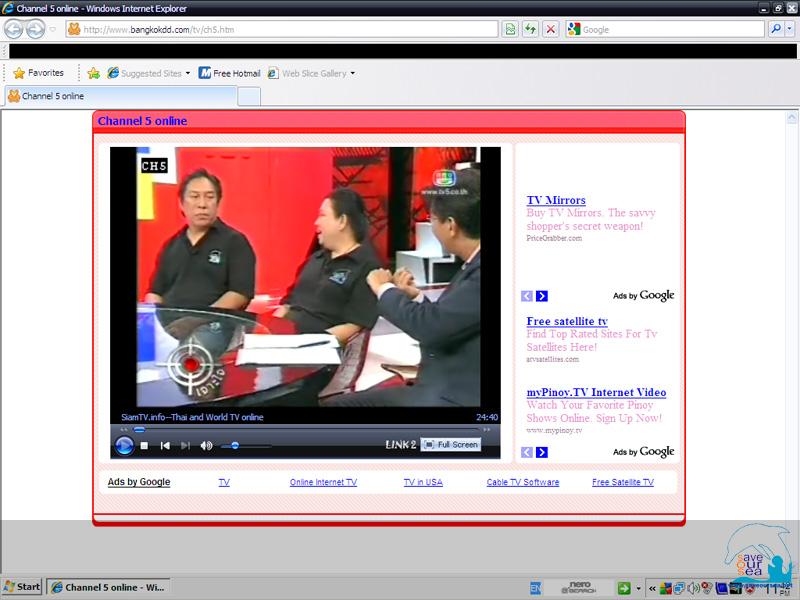Click the Free Satellite TV bottom link

622,482
